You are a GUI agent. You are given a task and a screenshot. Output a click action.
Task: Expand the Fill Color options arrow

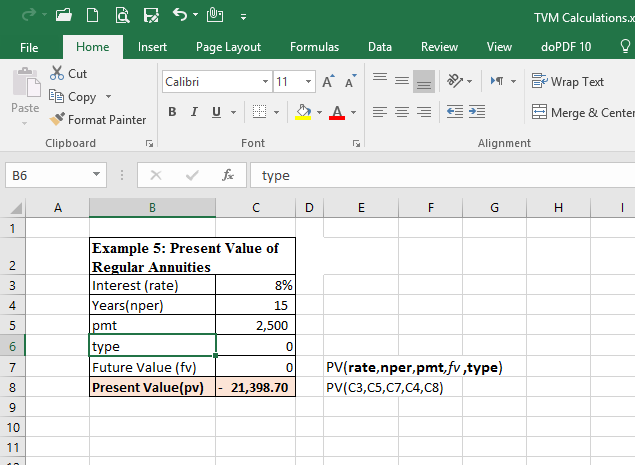(x=319, y=112)
